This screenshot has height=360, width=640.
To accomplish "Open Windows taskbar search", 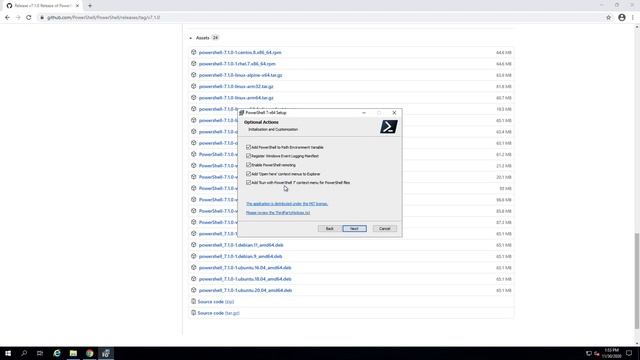I will (24, 353).
